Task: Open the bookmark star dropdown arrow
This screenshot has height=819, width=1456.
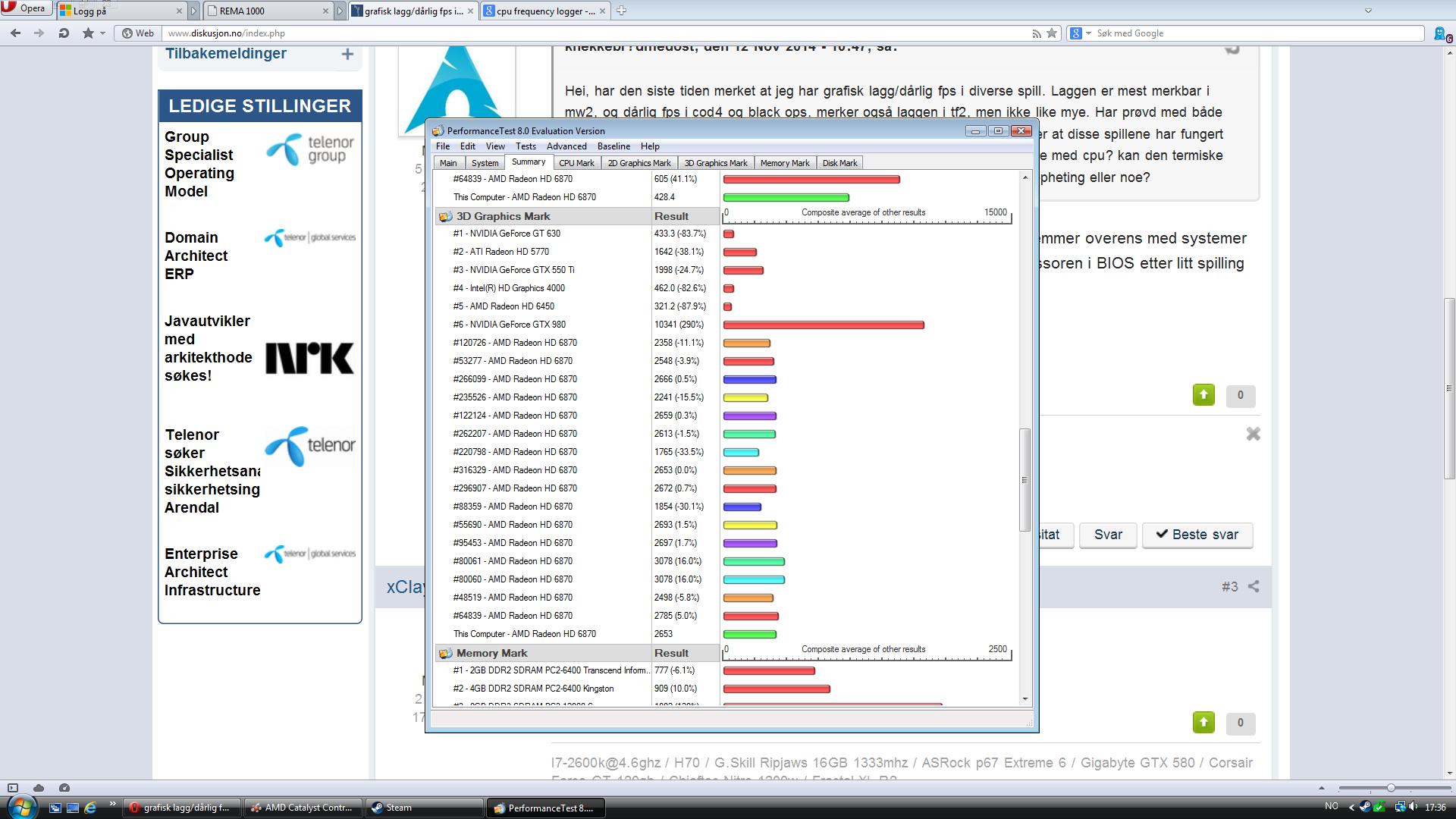Action: point(102,33)
